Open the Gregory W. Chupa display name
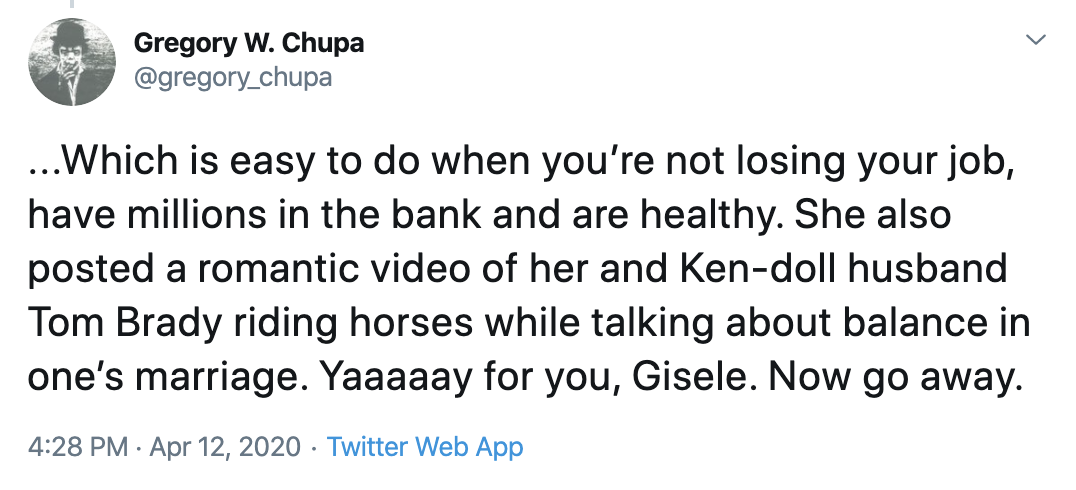Image resolution: width=1076 pixels, height=490 pixels. [249, 44]
